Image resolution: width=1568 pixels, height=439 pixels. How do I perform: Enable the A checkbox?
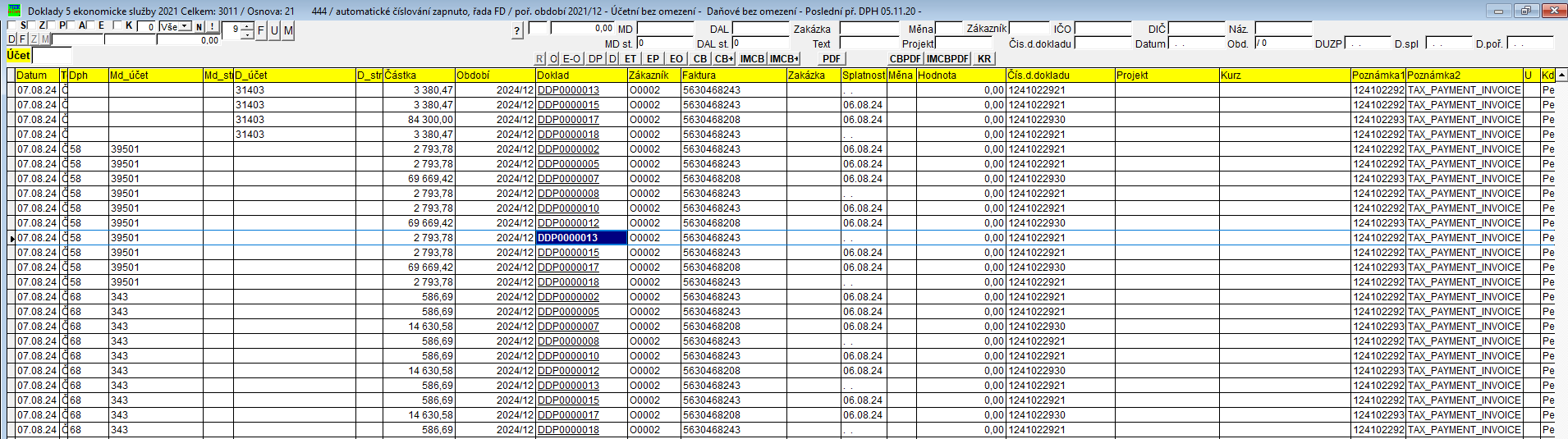[71, 25]
